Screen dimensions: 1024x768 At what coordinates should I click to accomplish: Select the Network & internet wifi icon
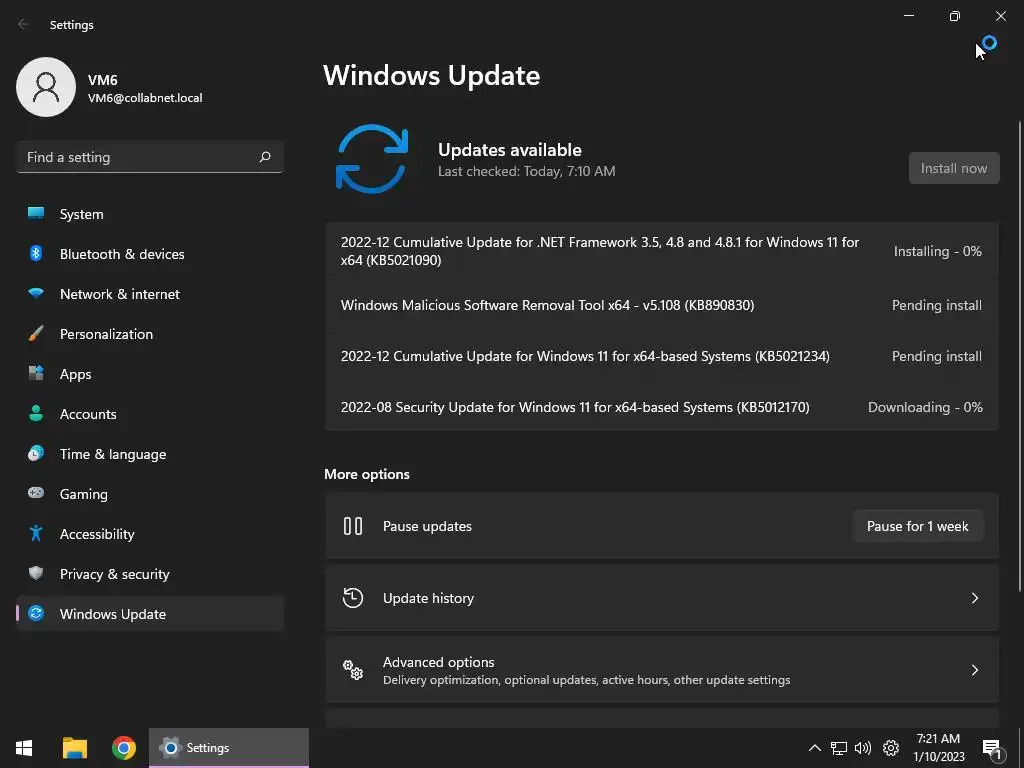36,293
